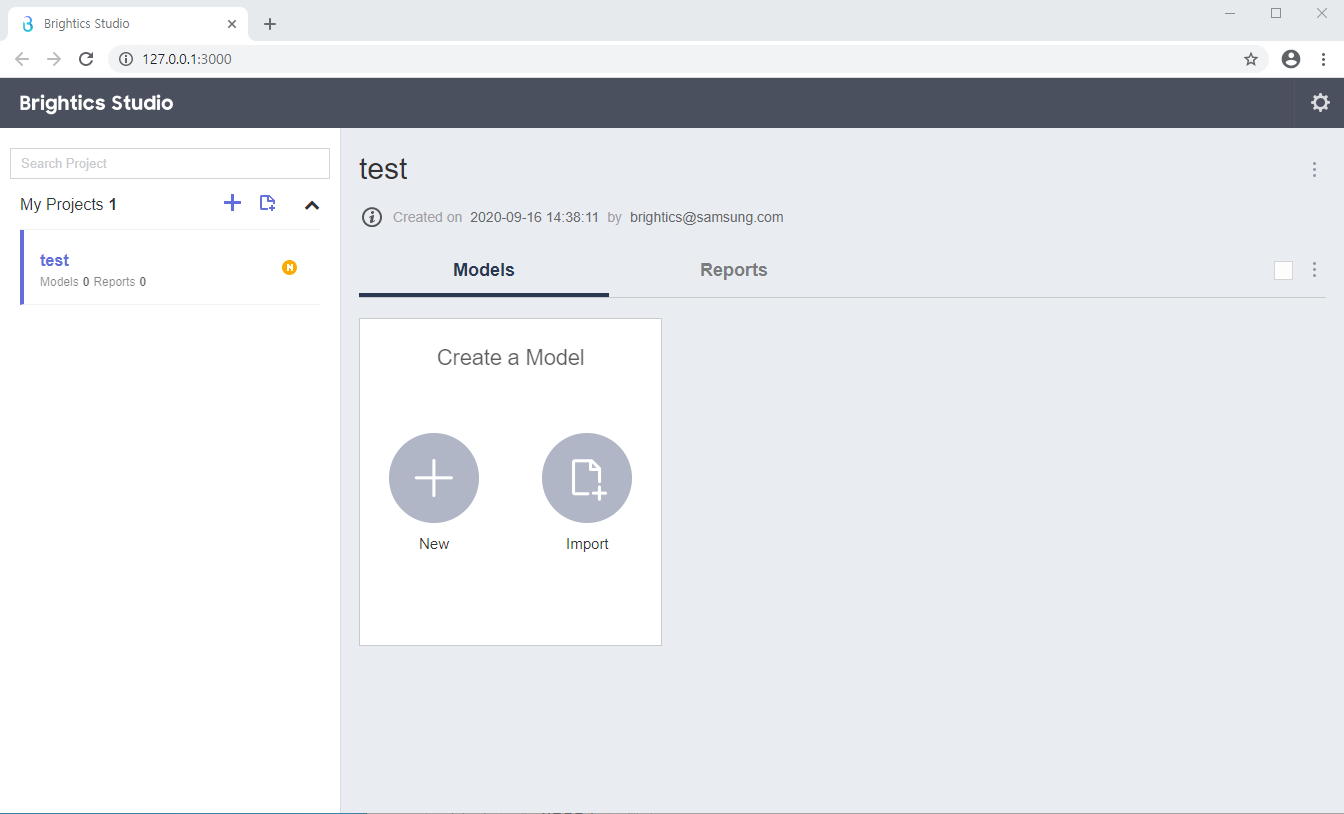Image resolution: width=1344 pixels, height=814 pixels.
Task: Open the Chrome three-dot menu
Action: (x=1323, y=59)
